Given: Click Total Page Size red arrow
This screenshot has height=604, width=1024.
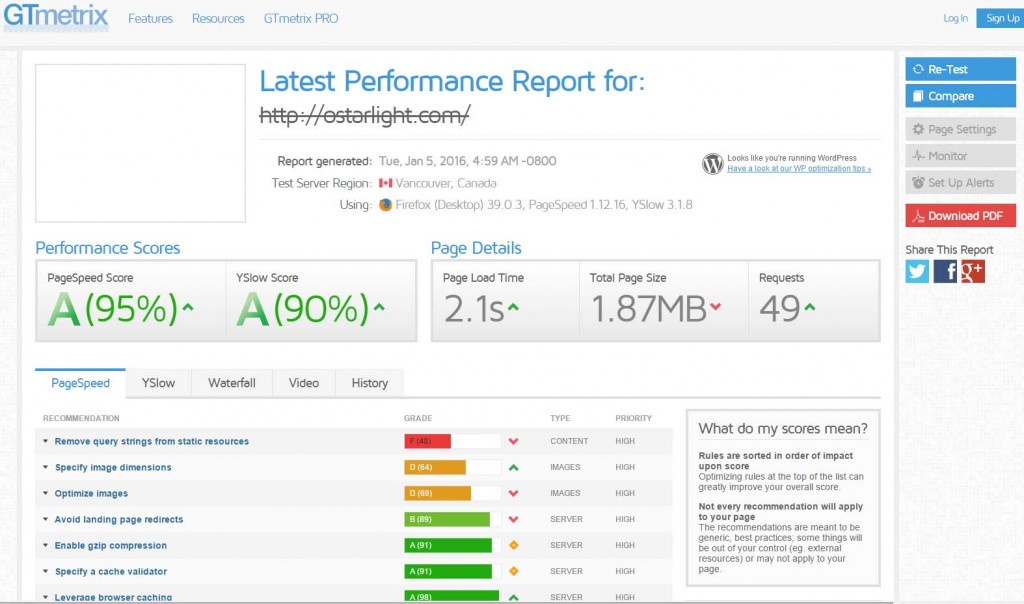Looking at the screenshot, I should [x=716, y=306].
